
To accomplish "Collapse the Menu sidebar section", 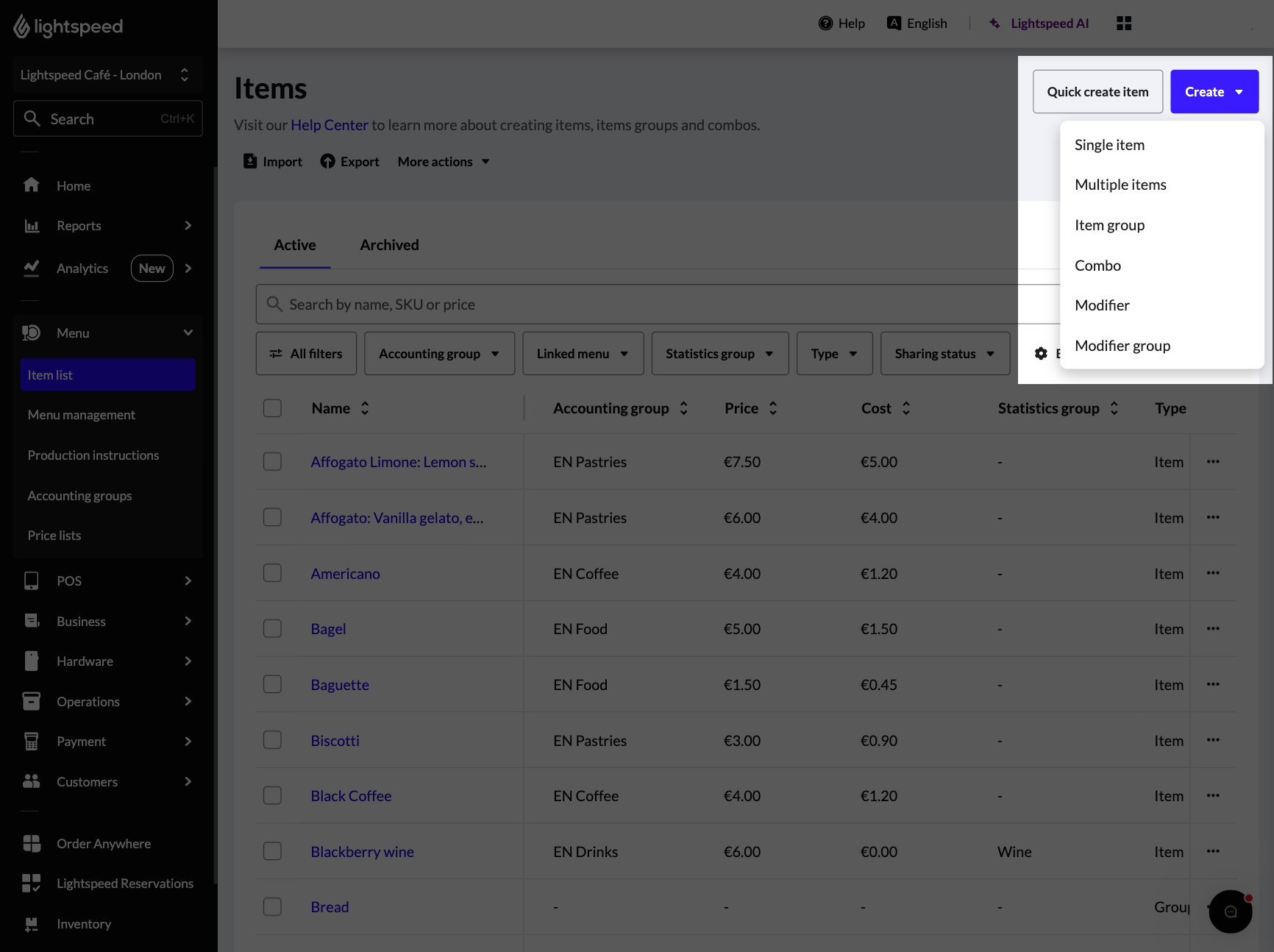I will click(x=188, y=333).
